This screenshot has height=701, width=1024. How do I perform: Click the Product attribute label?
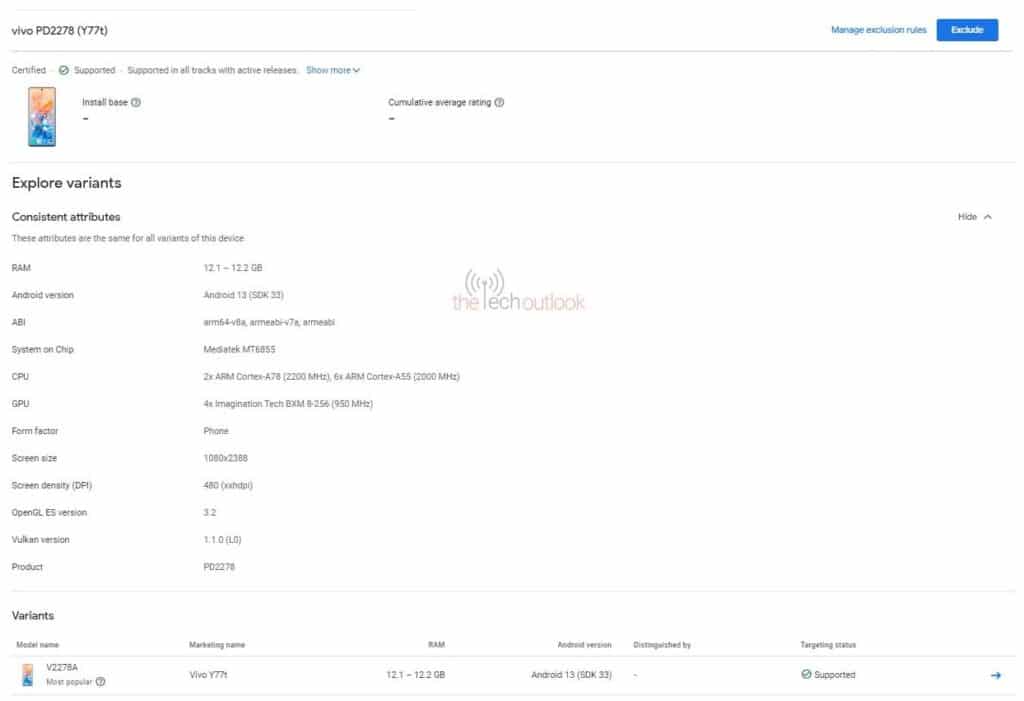[27, 567]
